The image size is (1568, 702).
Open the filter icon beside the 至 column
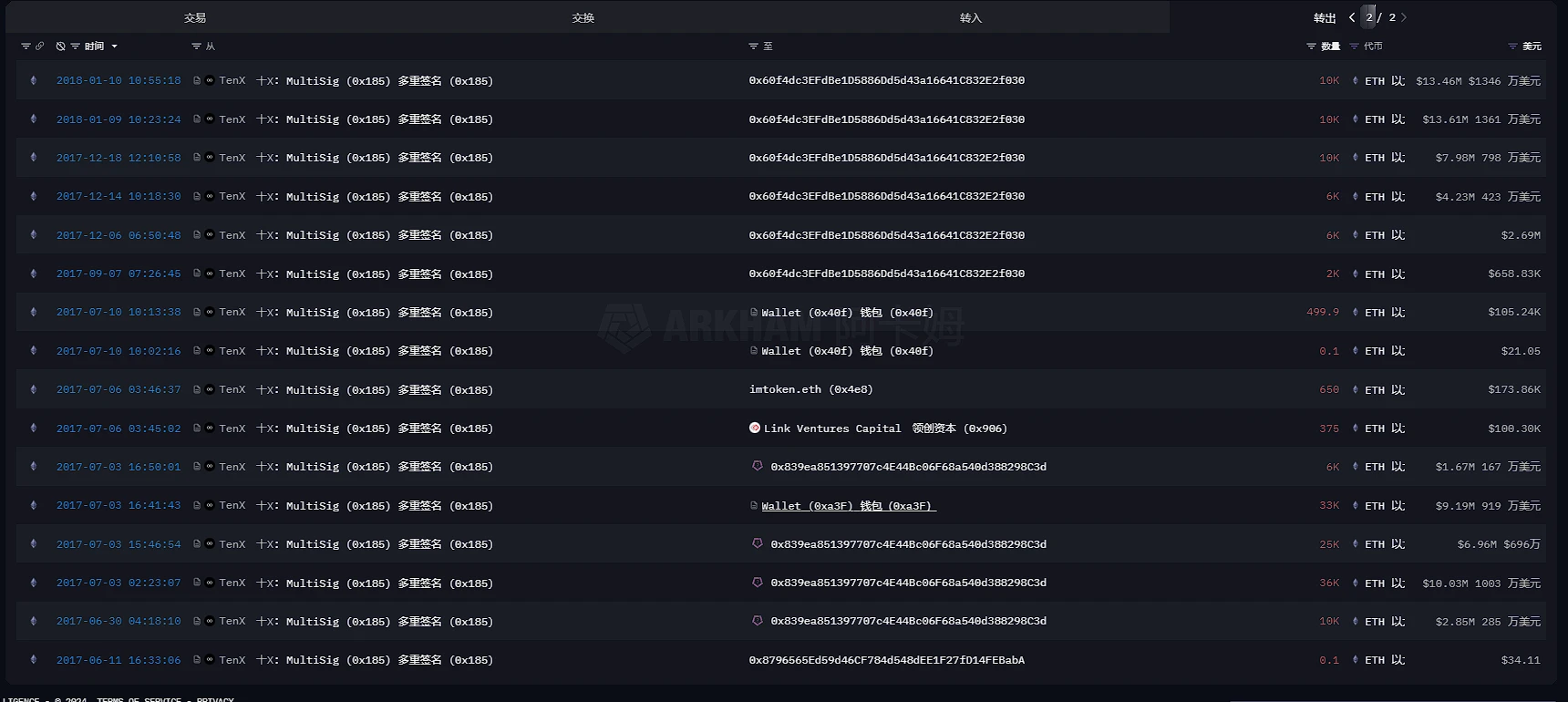(x=753, y=46)
